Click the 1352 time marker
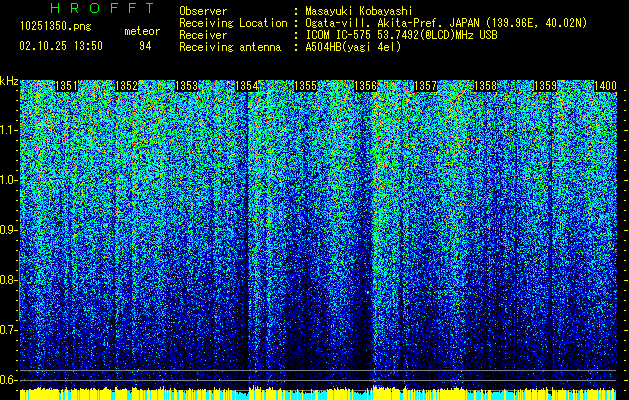This screenshot has height=400, width=629. (126, 86)
